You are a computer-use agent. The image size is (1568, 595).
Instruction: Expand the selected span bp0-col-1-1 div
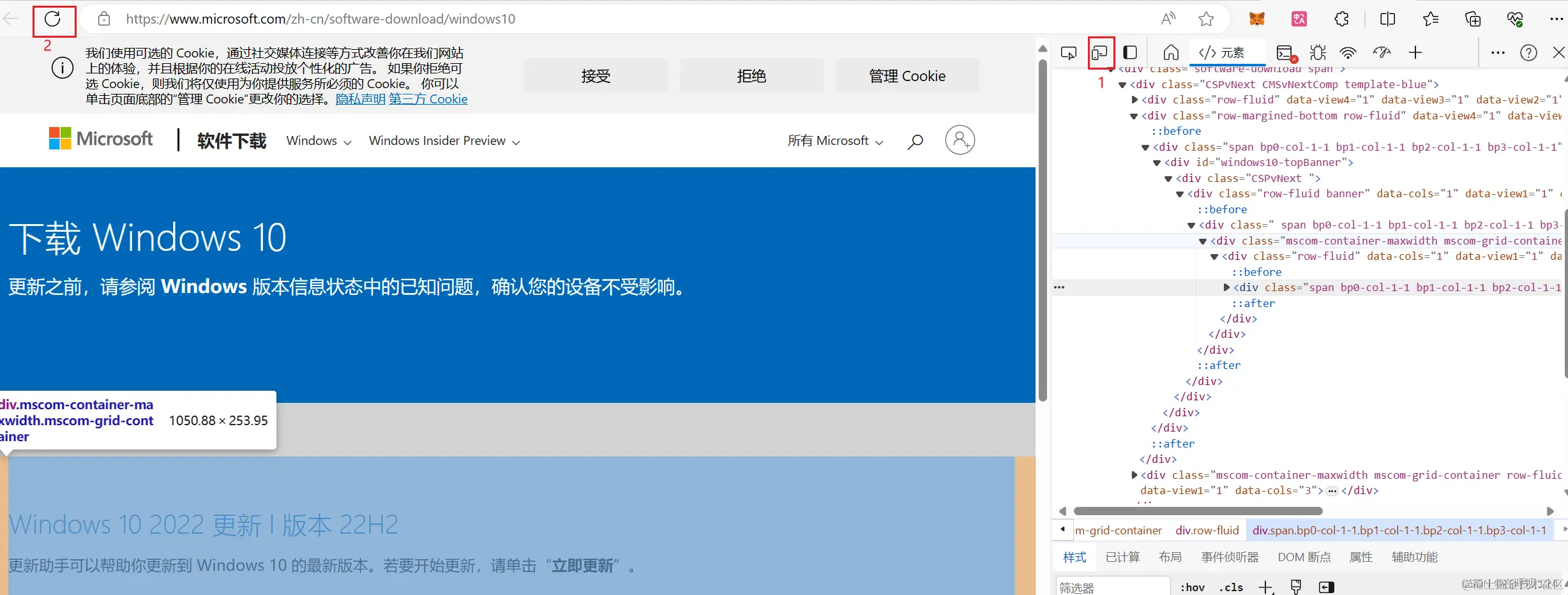(1226, 287)
